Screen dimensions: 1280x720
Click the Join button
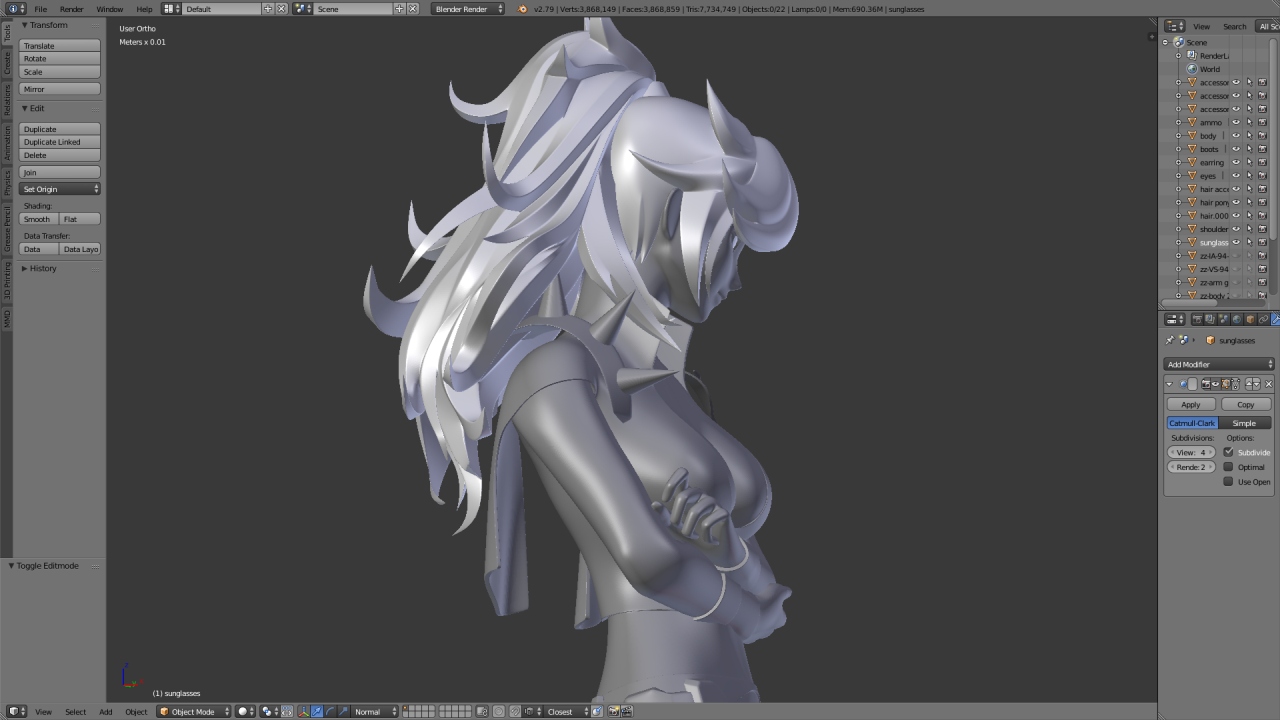click(60, 172)
